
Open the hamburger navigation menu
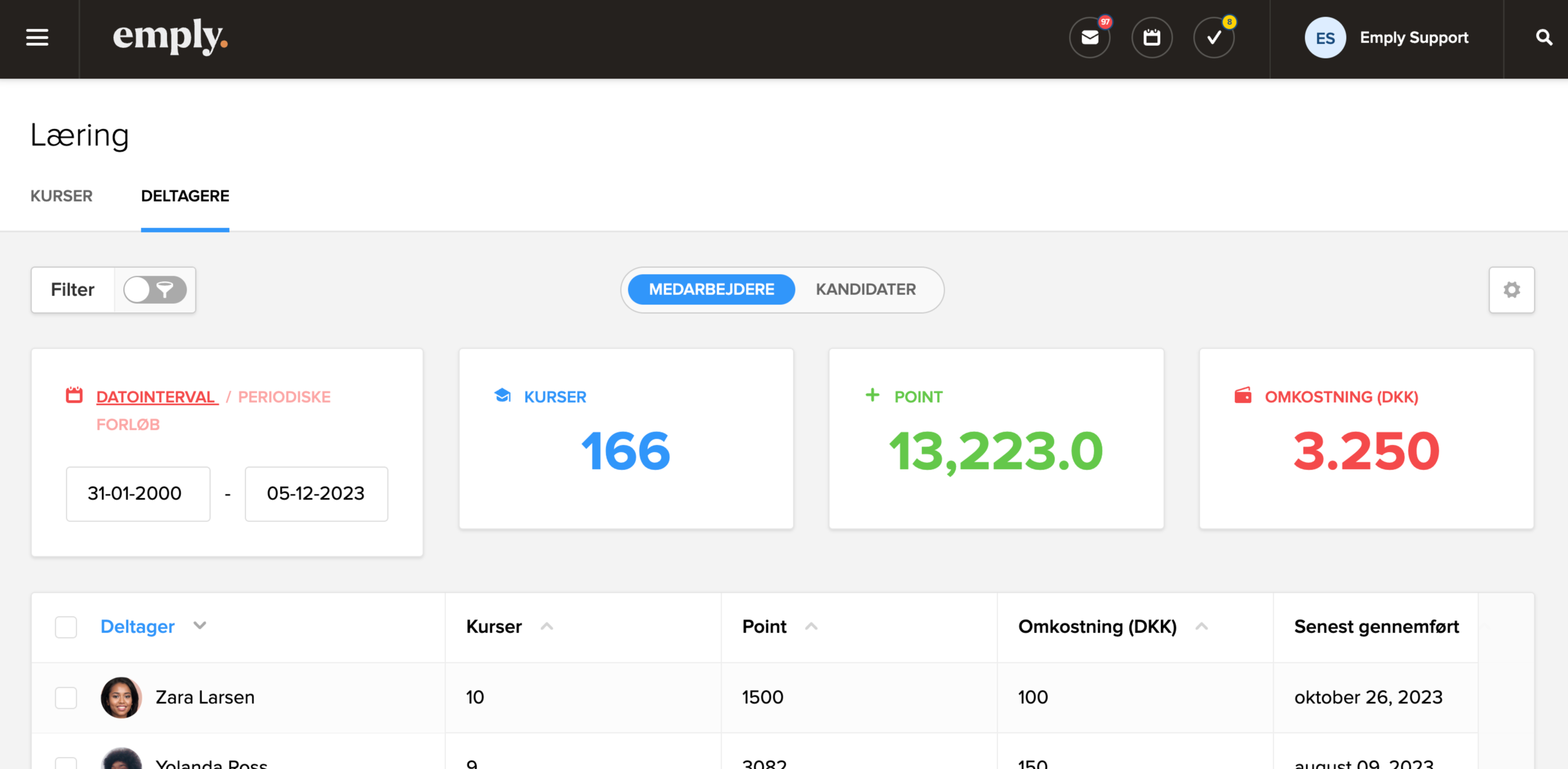37,38
